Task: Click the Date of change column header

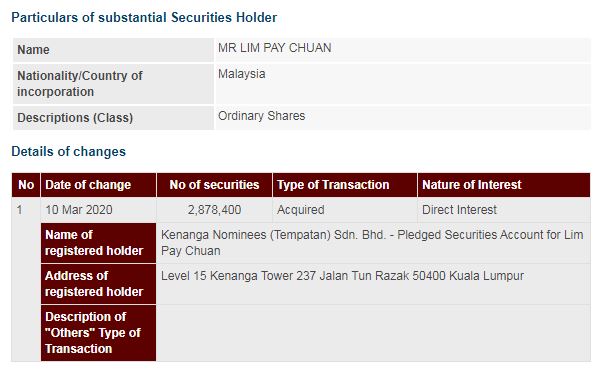Action: tap(99, 185)
